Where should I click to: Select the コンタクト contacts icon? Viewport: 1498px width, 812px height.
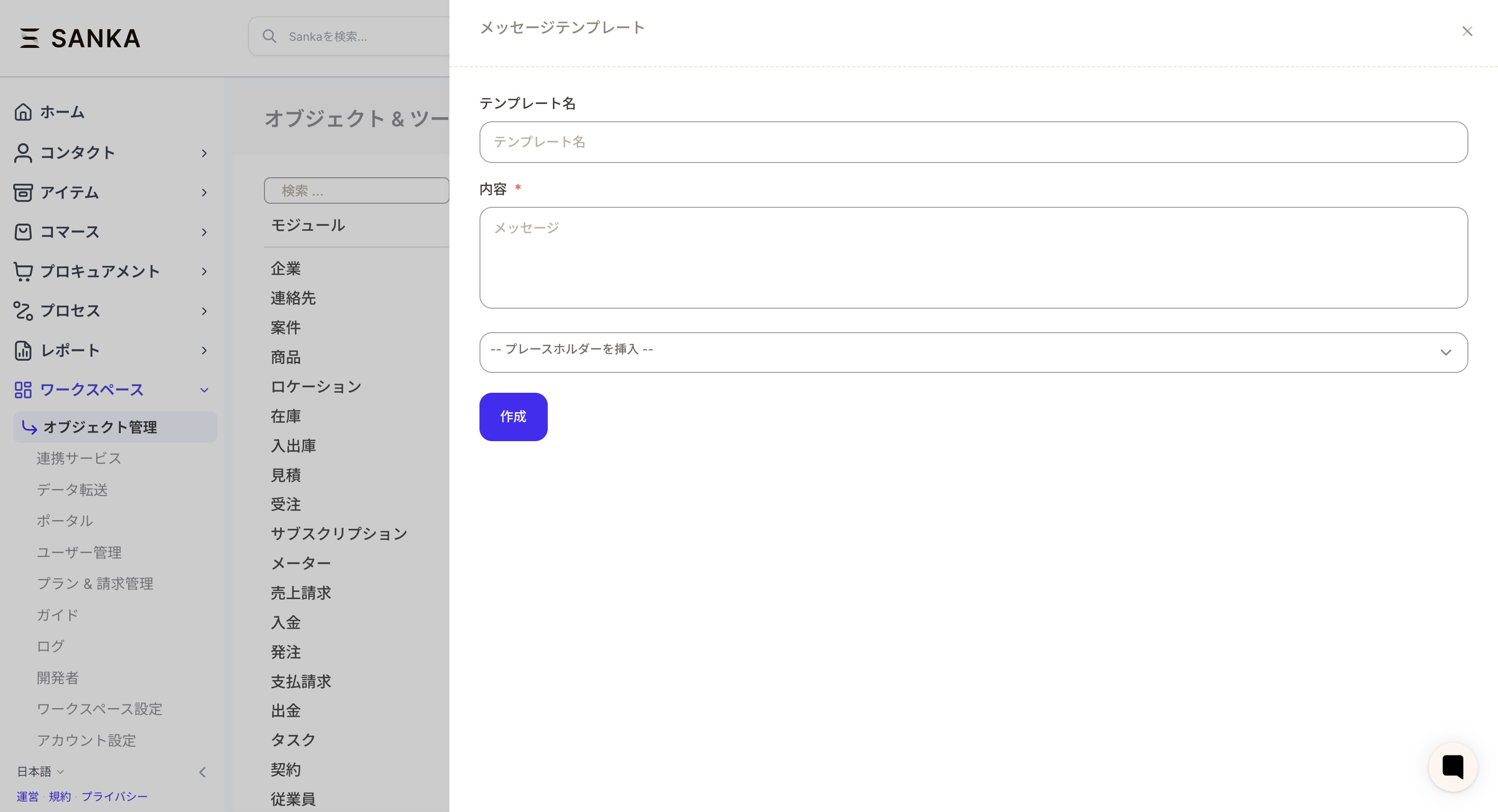tap(23, 153)
